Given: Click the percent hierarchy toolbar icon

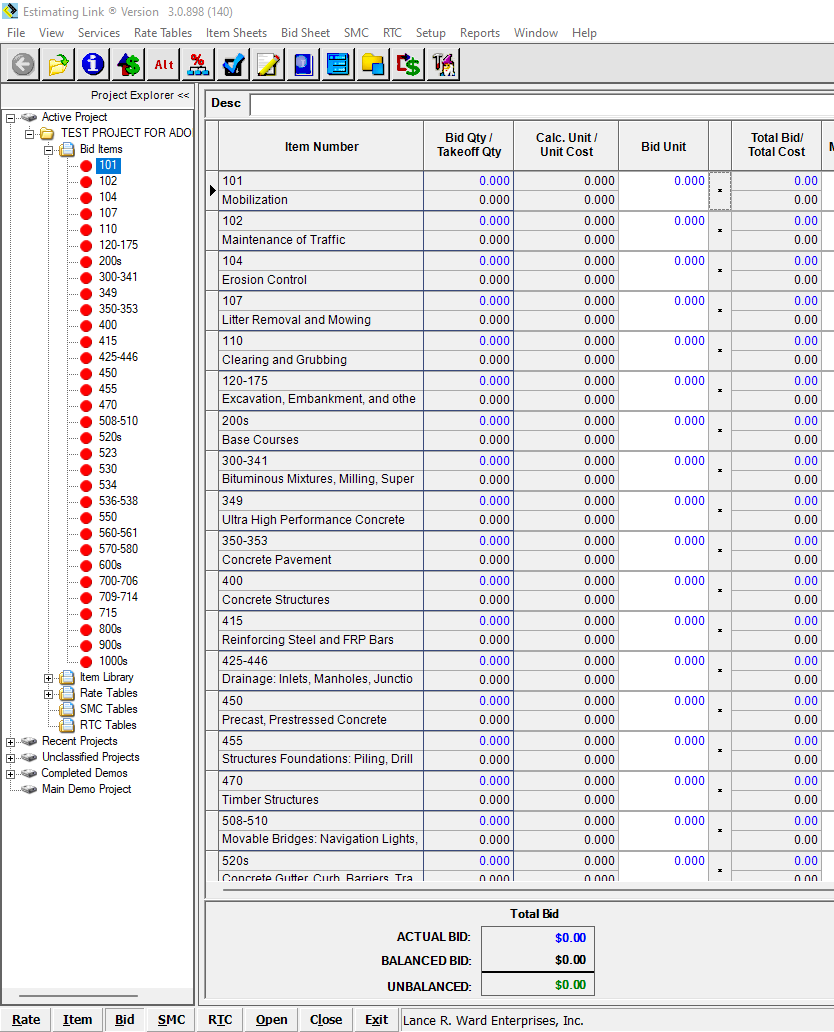Looking at the screenshot, I should (x=198, y=64).
